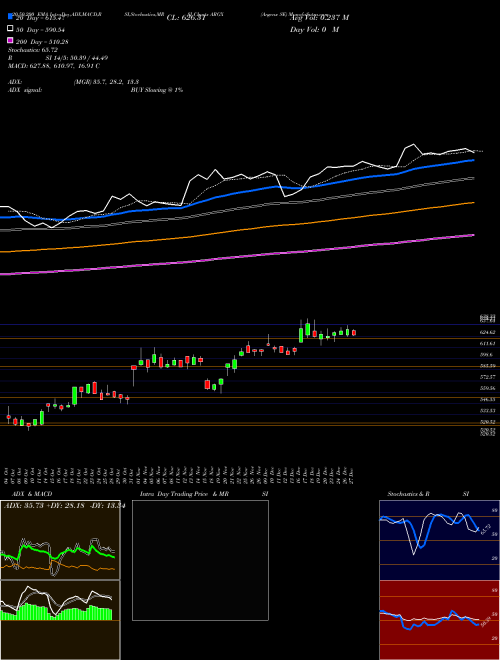The width and height of the screenshot is (500, 660).
Task: Open the ADX panel under 'ADX & MACD'
Action: [x=60, y=540]
